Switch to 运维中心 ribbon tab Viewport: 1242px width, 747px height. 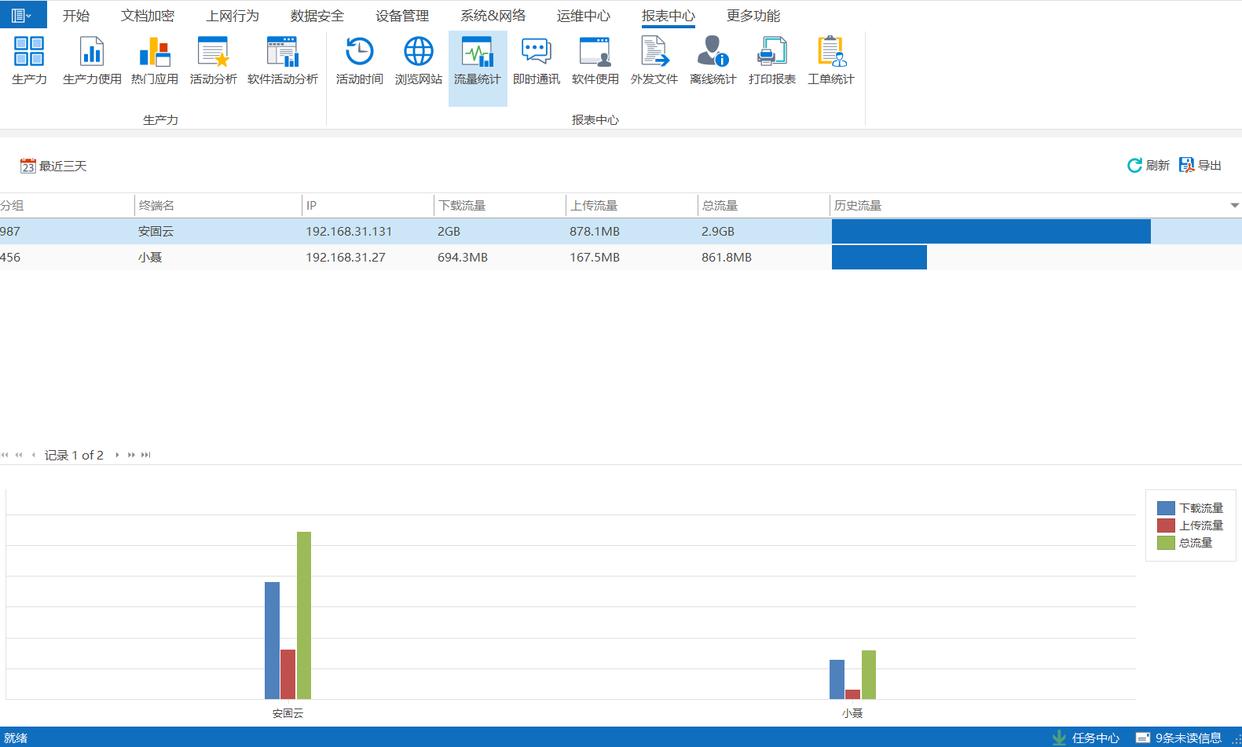click(583, 16)
